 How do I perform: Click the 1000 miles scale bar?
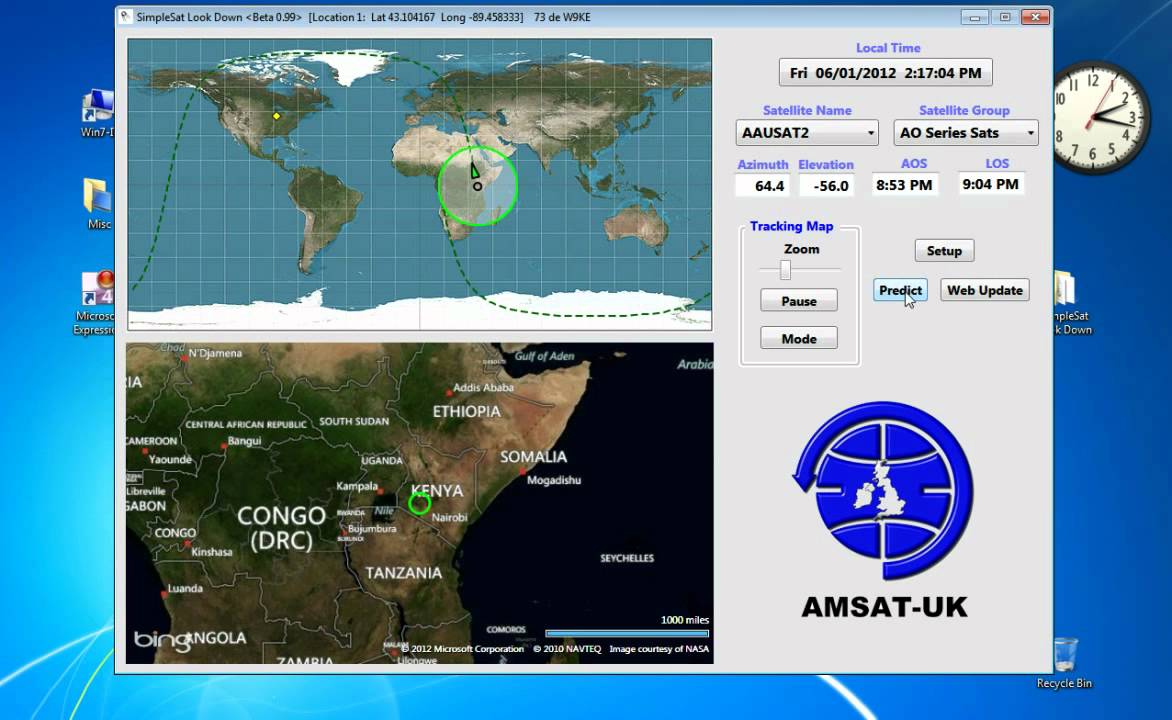[626, 633]
